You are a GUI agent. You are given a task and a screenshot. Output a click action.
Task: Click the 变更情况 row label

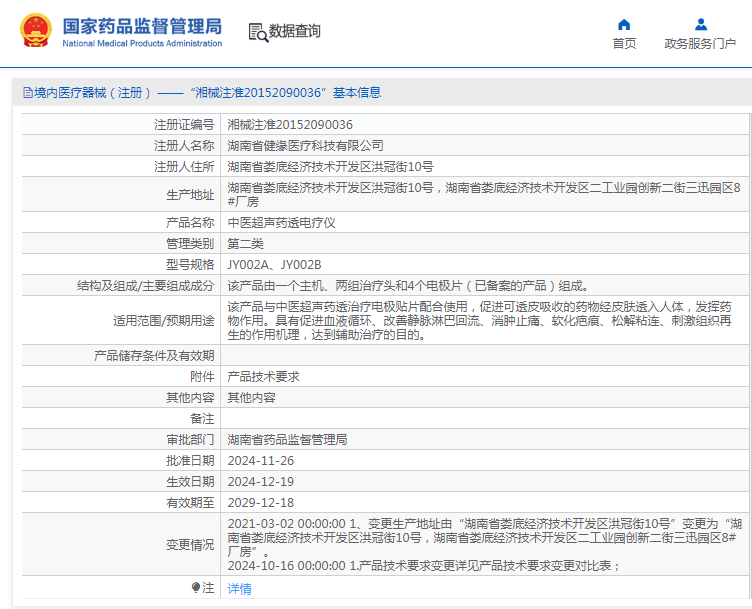click(190, 545)
